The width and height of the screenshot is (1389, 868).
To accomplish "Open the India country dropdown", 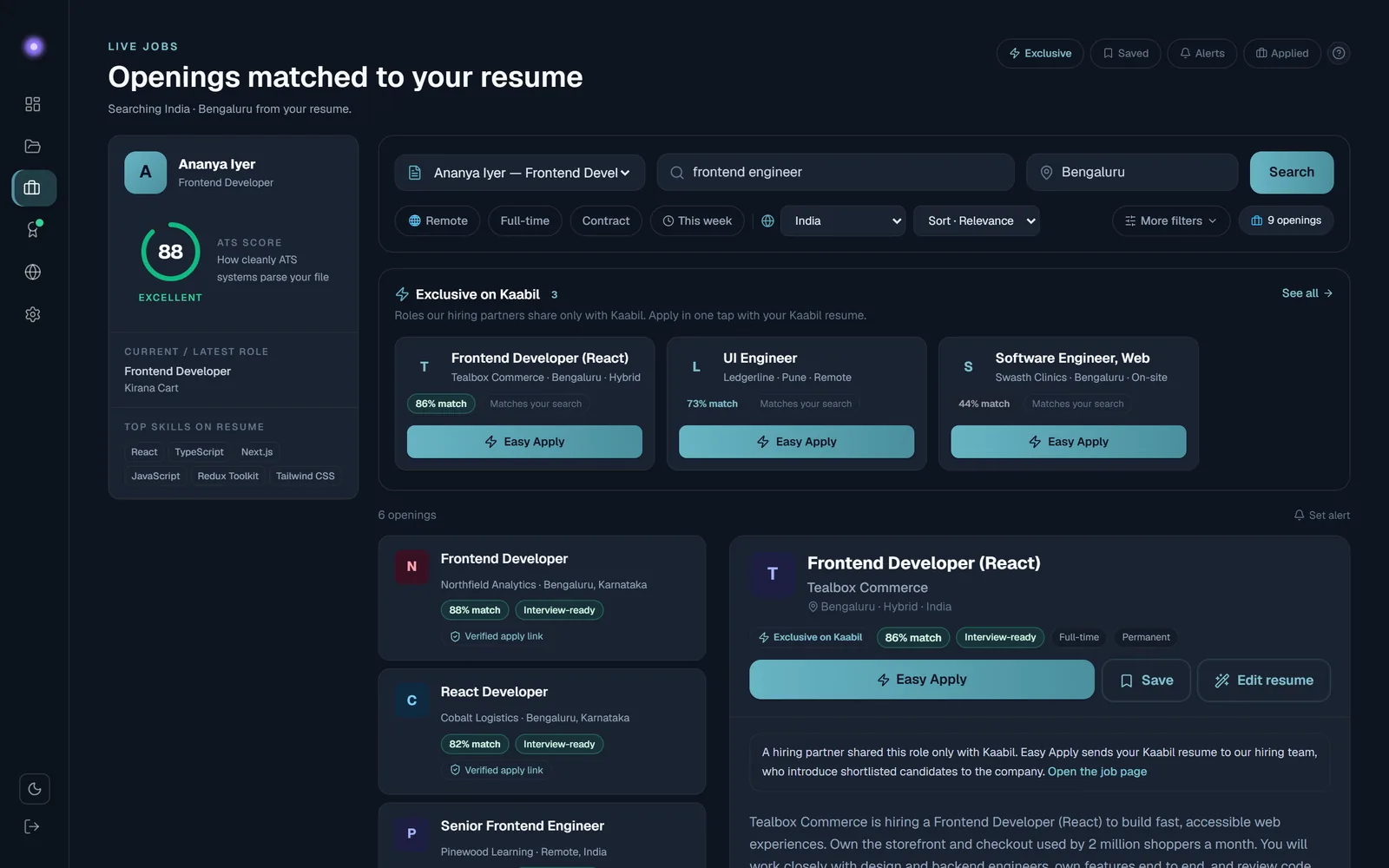I will click(843, 220).
